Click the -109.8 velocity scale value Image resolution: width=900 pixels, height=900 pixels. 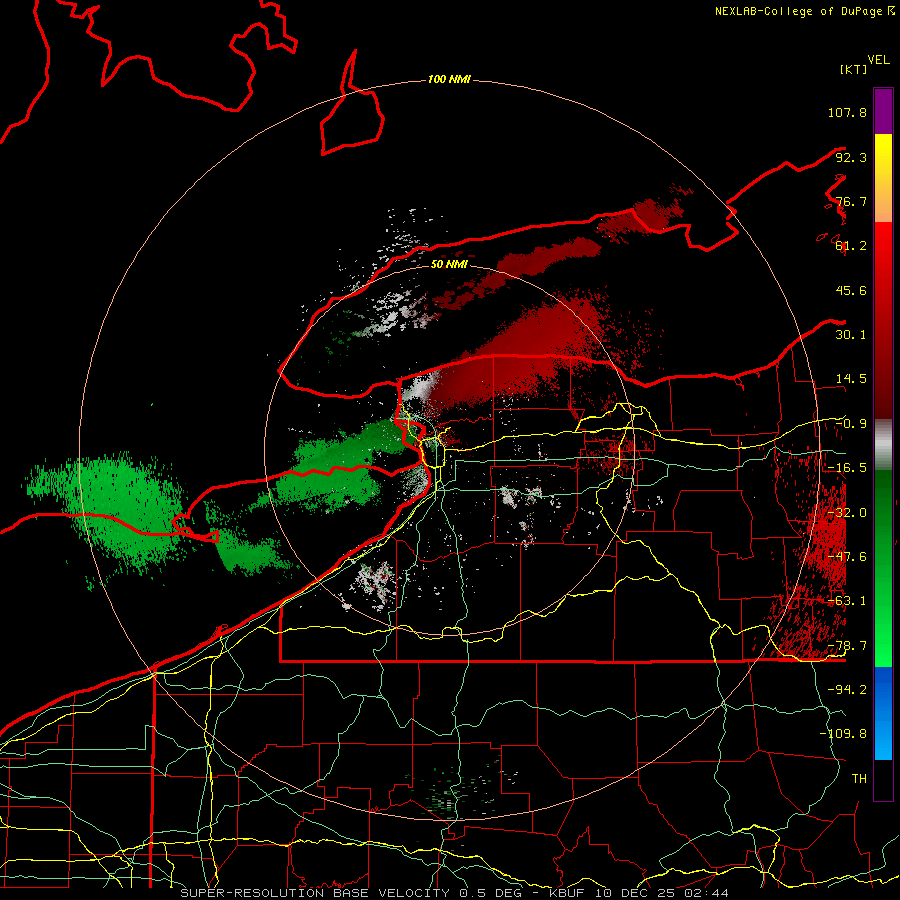[x=843, y=734]
